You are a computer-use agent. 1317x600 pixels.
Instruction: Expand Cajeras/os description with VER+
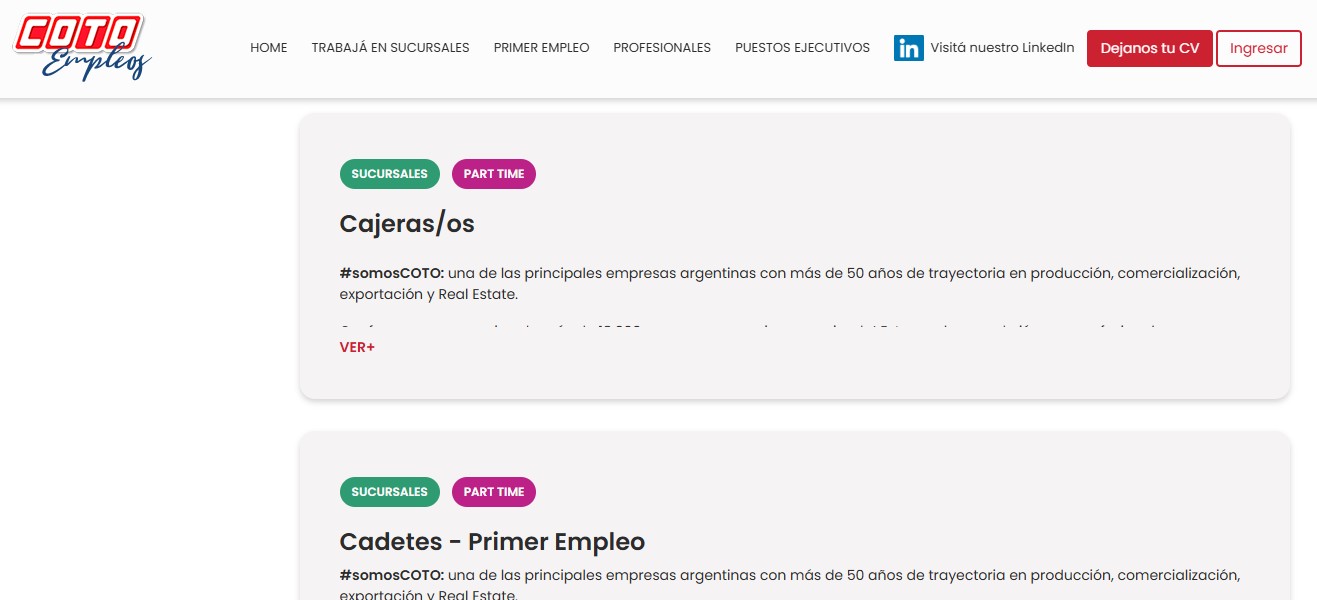click(x=357, y=347)
